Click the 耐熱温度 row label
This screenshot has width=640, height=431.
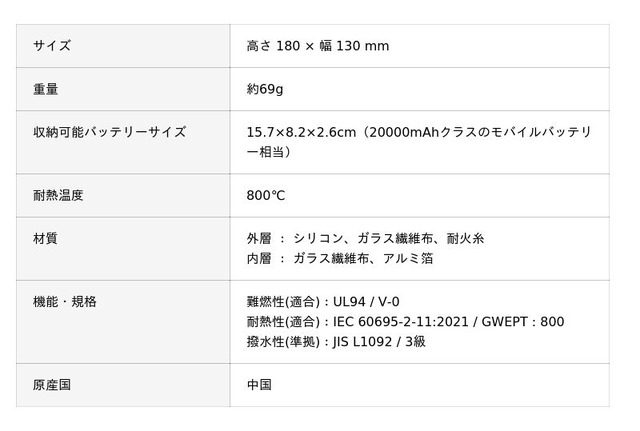58,195
